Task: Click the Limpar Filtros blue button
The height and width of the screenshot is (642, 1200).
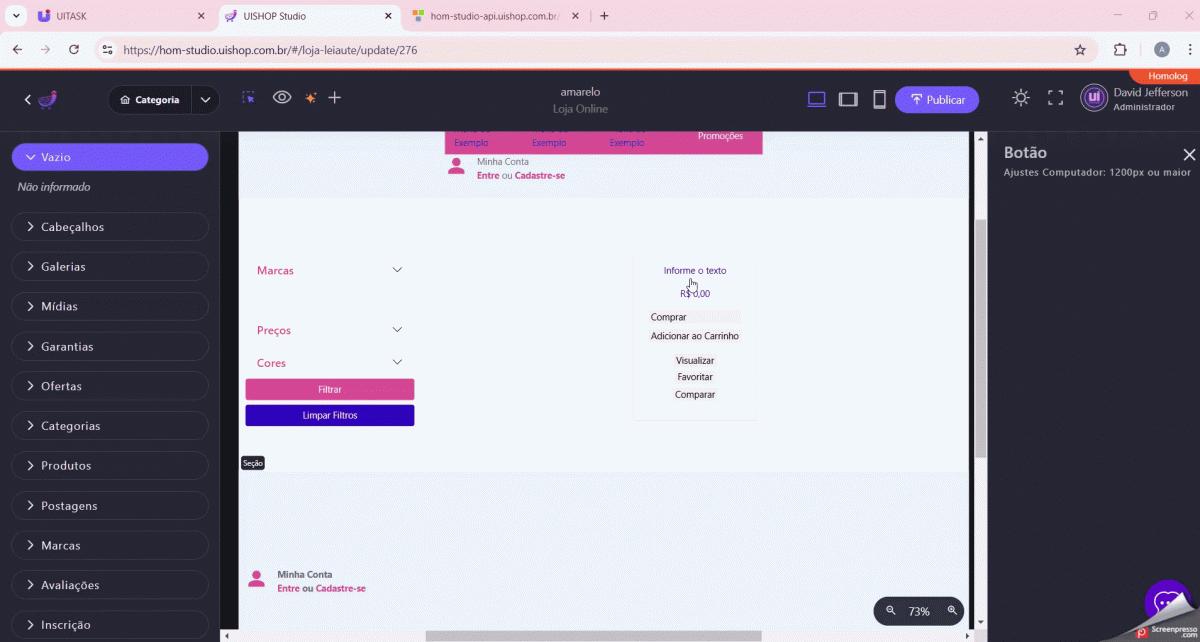Action: pos(329,415)
